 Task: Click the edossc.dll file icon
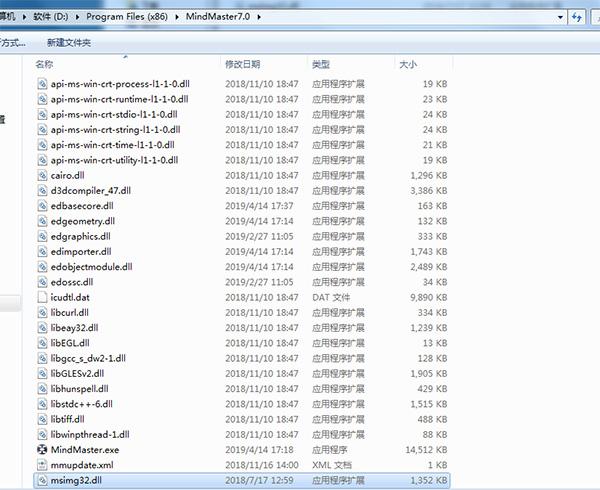(42, 282)
